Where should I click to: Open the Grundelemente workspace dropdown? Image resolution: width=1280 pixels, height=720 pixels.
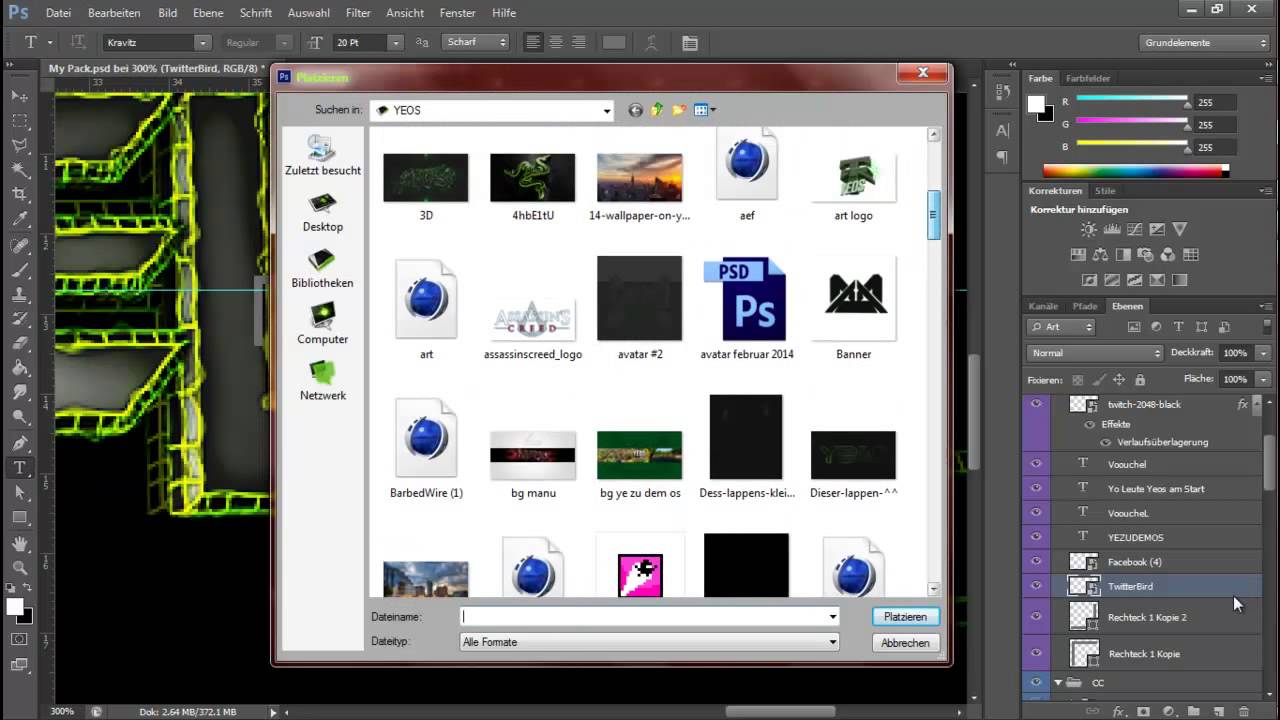(x=1204, y=43)
